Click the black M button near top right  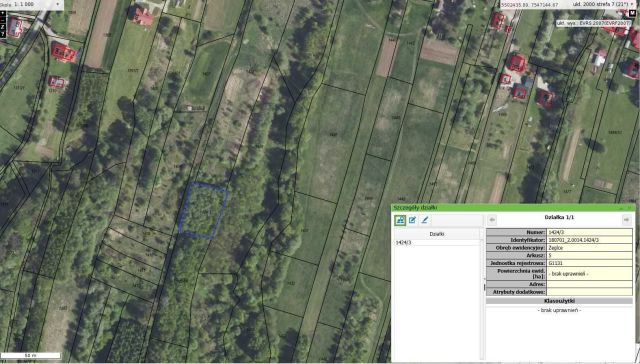[633, 13]
